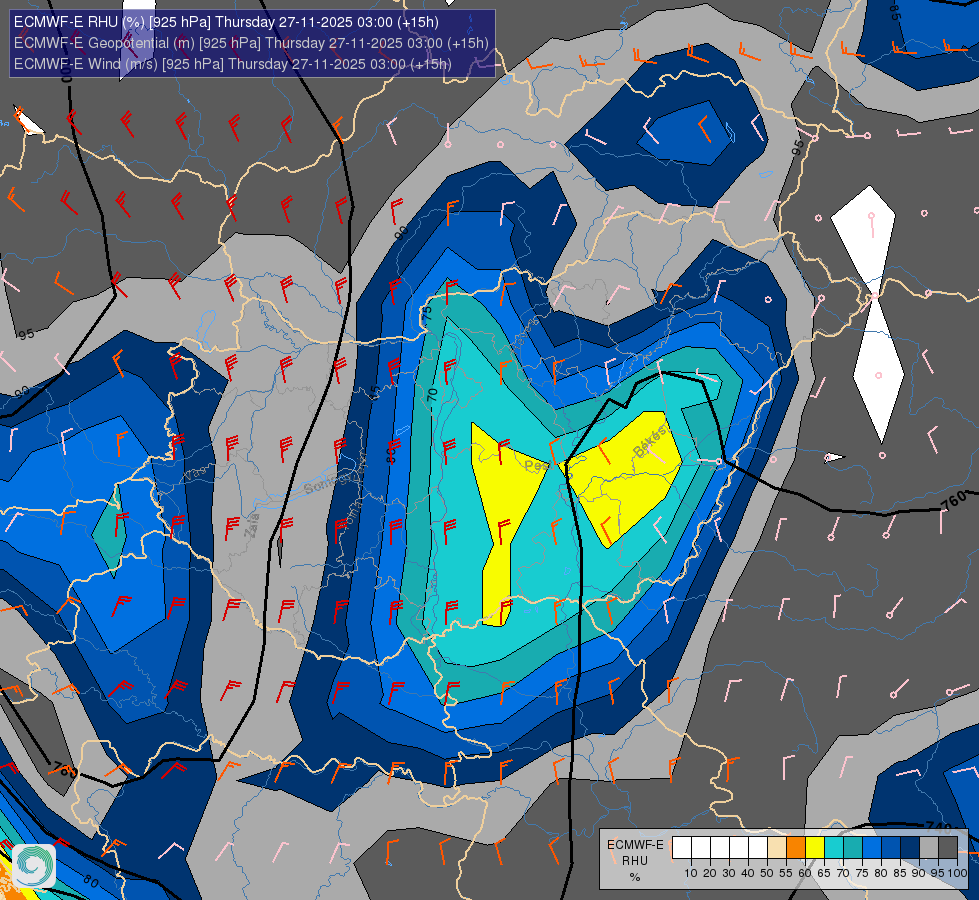Viewport: 979px width, 900px height.
Task: Select the ECMWF-E Geopotential (m) layer title
Action: point(251,43)
